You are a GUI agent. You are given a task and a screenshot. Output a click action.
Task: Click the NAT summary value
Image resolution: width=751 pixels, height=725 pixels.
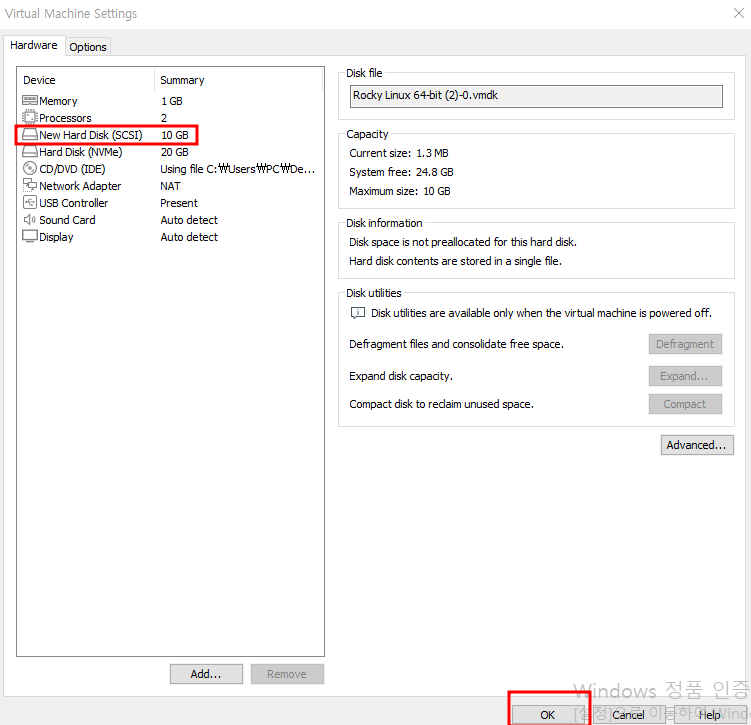tap(171, 186)
